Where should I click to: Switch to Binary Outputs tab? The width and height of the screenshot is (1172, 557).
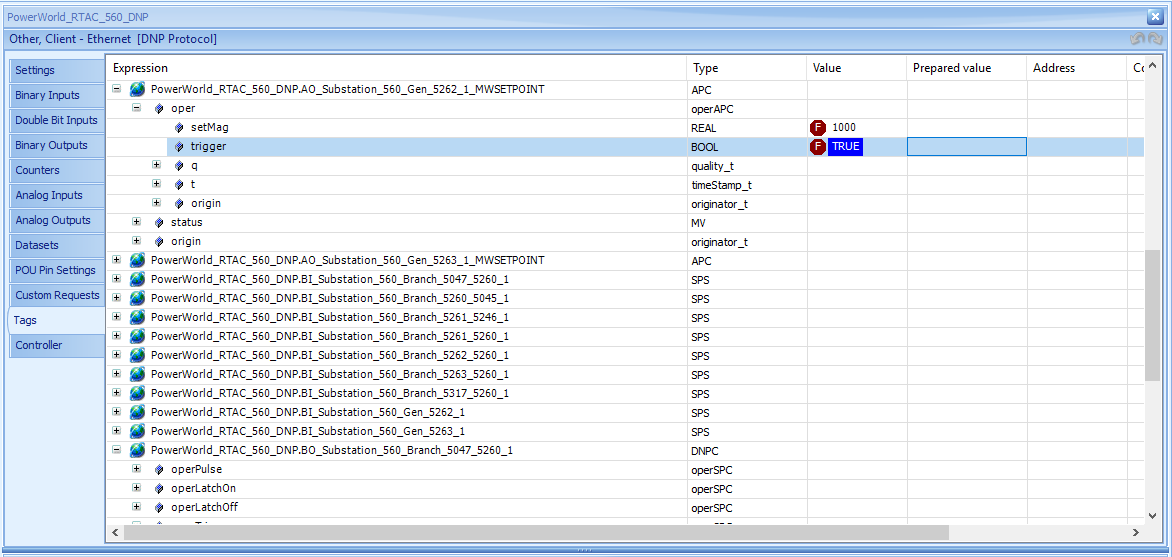(x=57, y=145)
